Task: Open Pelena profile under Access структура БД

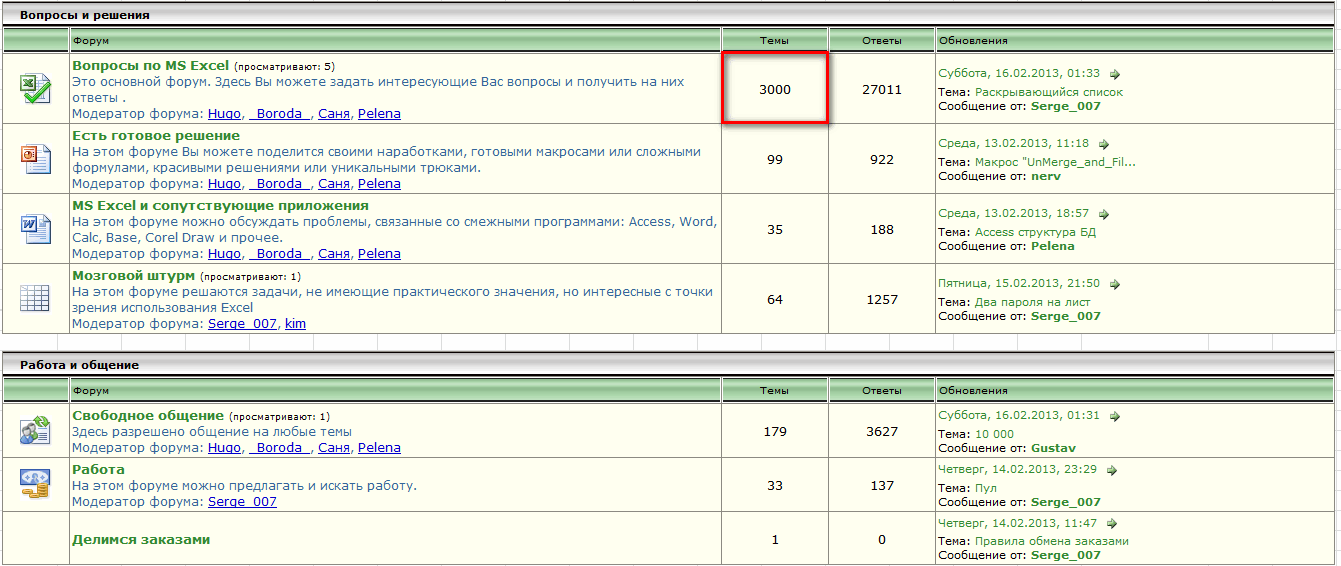Action: pos(1053,246)
